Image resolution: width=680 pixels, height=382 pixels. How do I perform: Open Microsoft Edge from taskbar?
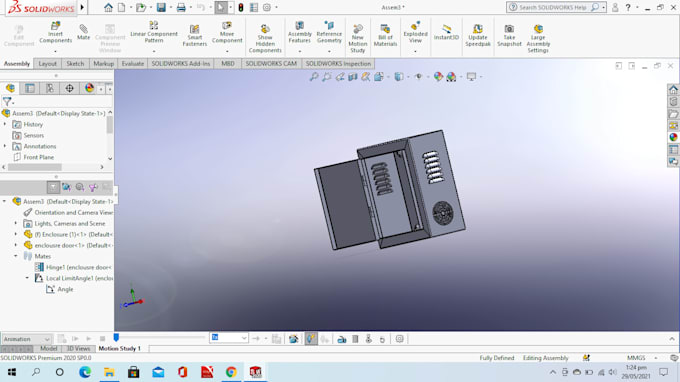point(85,372)
